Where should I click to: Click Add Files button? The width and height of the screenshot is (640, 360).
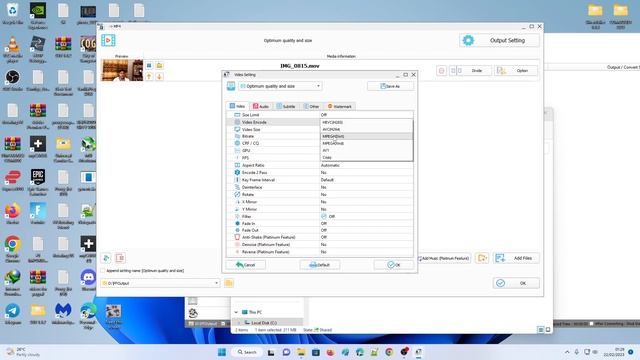(516, 258)
